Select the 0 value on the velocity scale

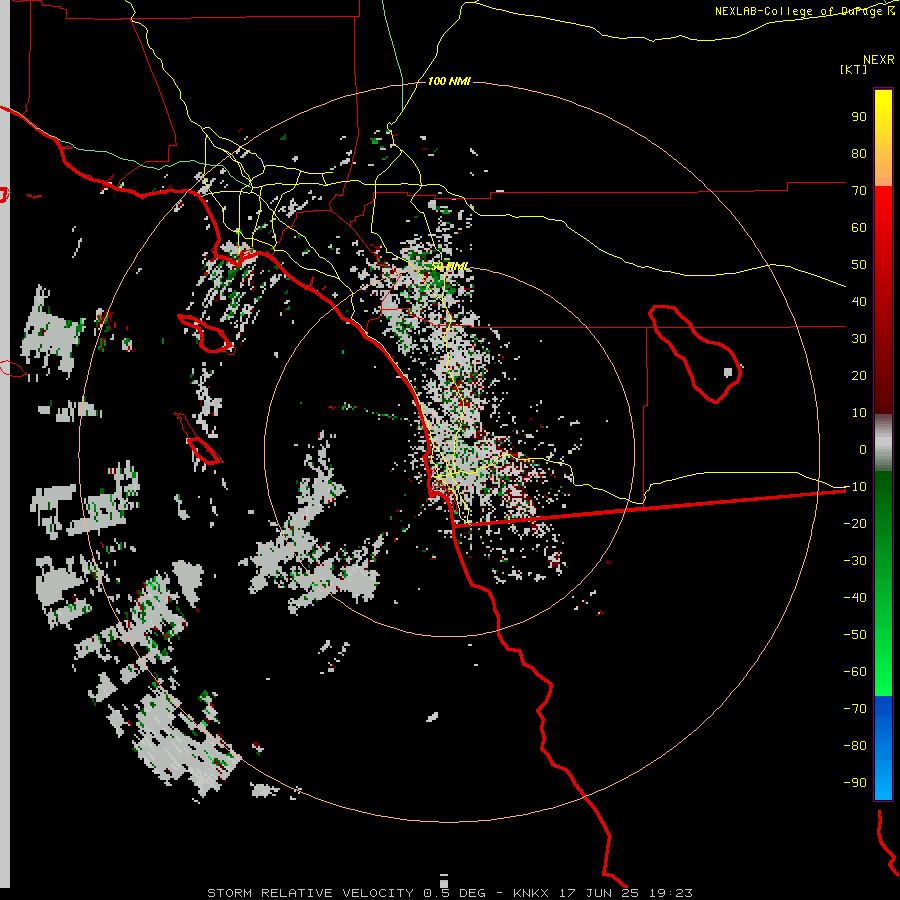click(863, 449)
